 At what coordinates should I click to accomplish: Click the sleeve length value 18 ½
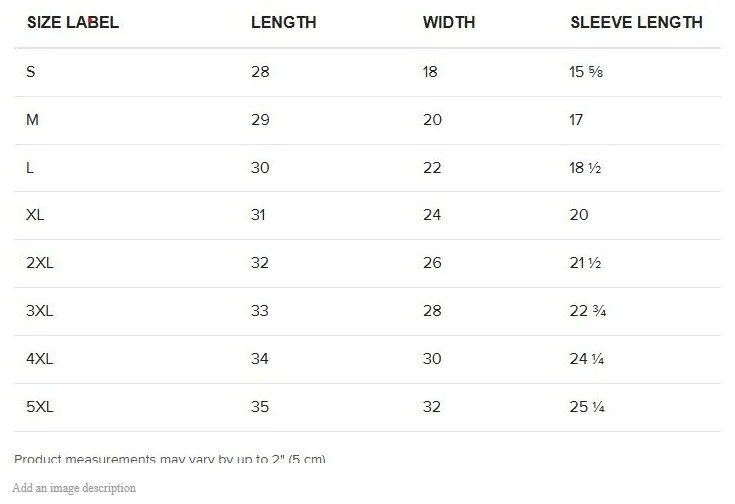585,168
